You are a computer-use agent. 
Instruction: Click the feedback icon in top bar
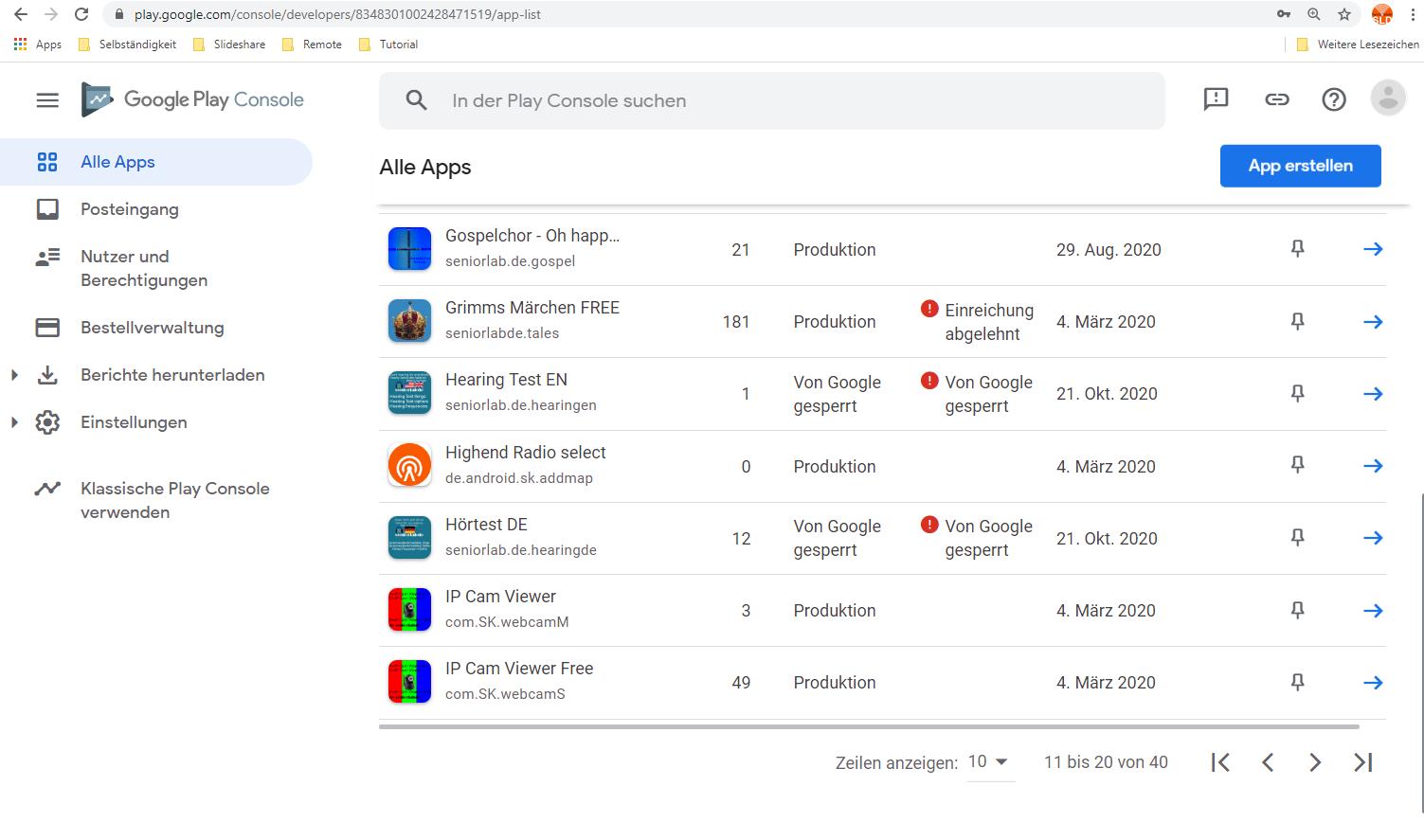[1216, 99]
